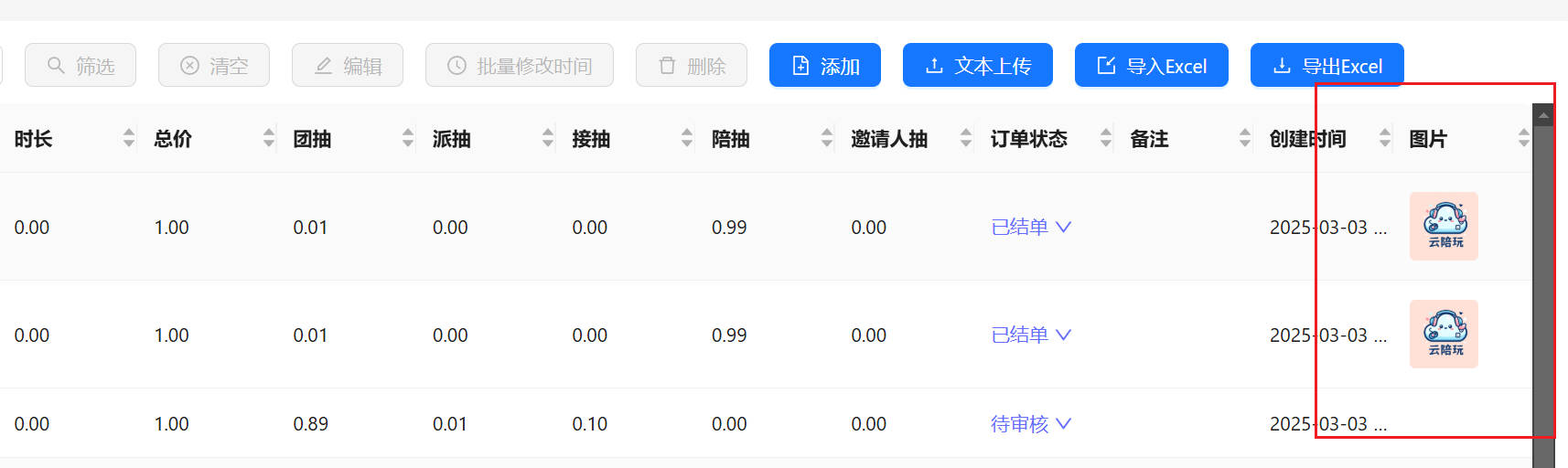Click the second row 0.99 陪抽 value

pyautogui.click(x=729, y=335)
